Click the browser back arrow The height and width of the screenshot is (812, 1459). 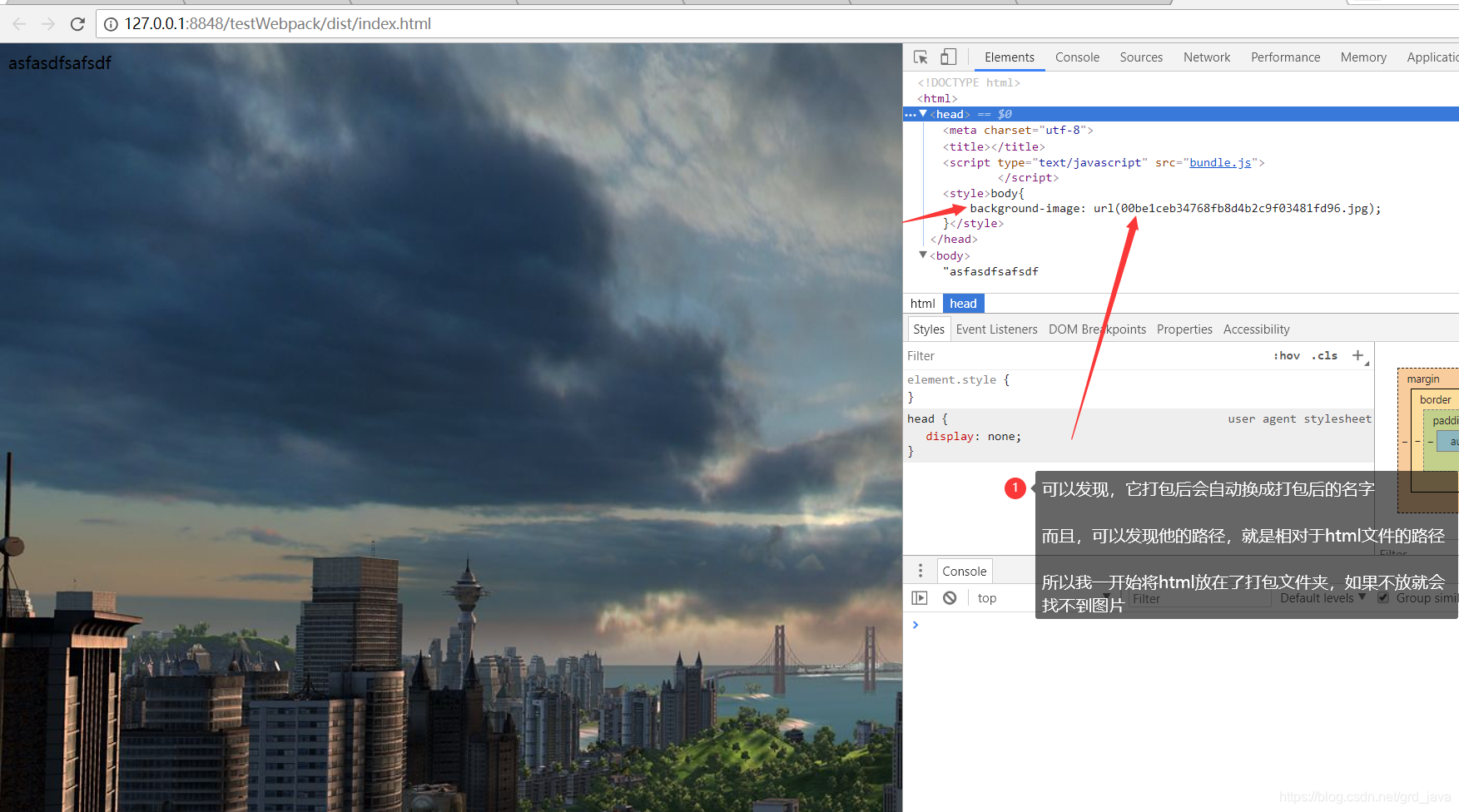tap(19, 24)
